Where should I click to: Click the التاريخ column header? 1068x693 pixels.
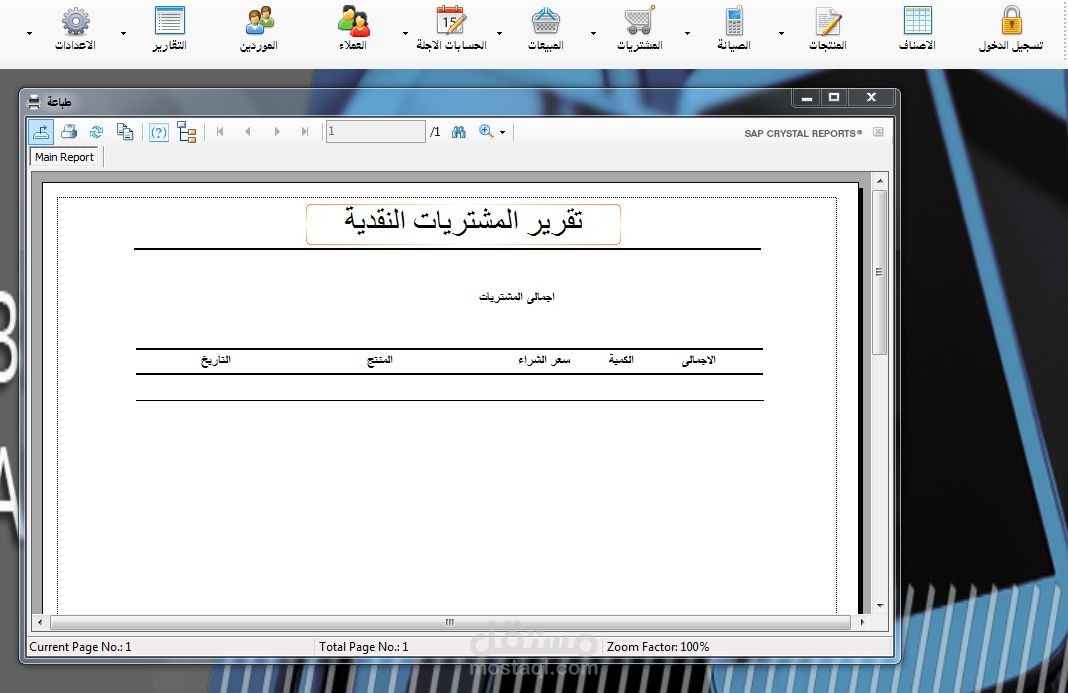coord(215,360)
